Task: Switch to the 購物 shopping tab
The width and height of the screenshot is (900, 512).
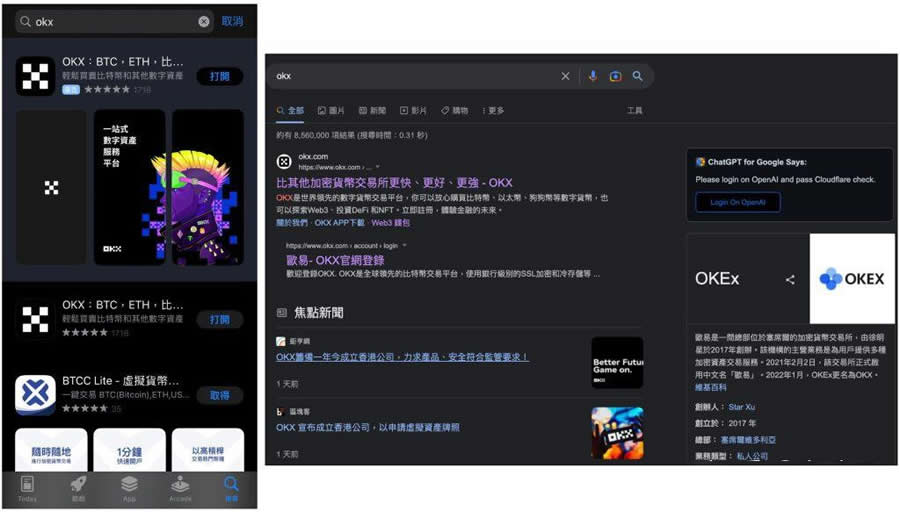Action: click(x=455, y=110)
